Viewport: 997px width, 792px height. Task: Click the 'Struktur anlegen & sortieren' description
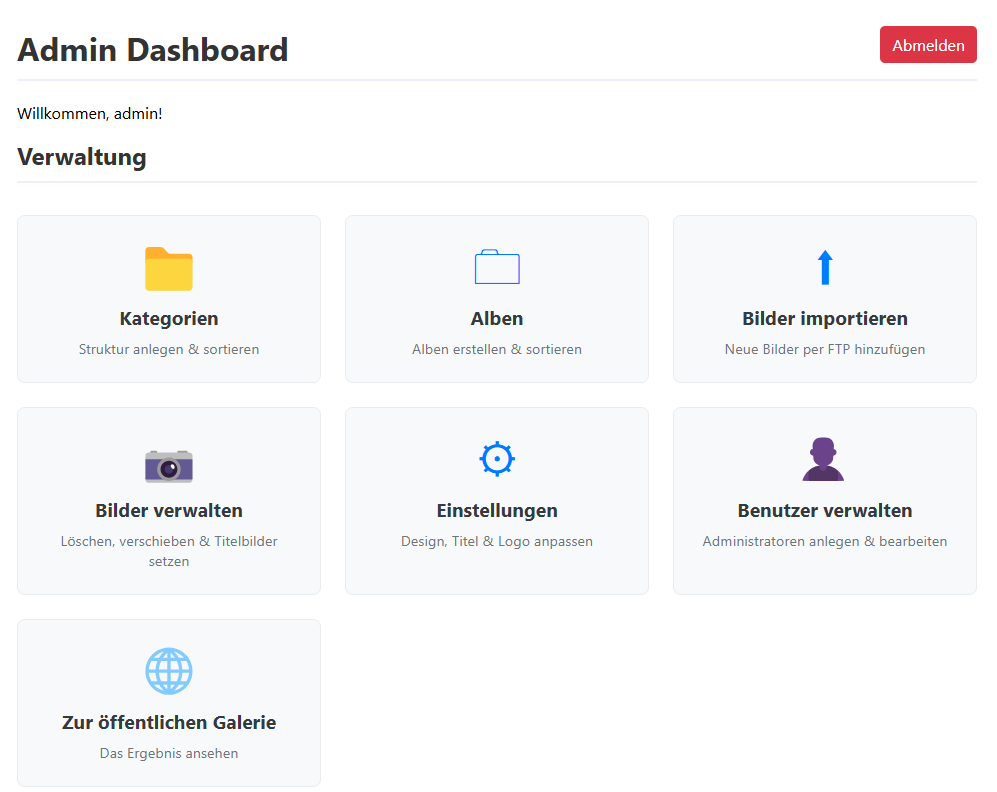(169, 350)
